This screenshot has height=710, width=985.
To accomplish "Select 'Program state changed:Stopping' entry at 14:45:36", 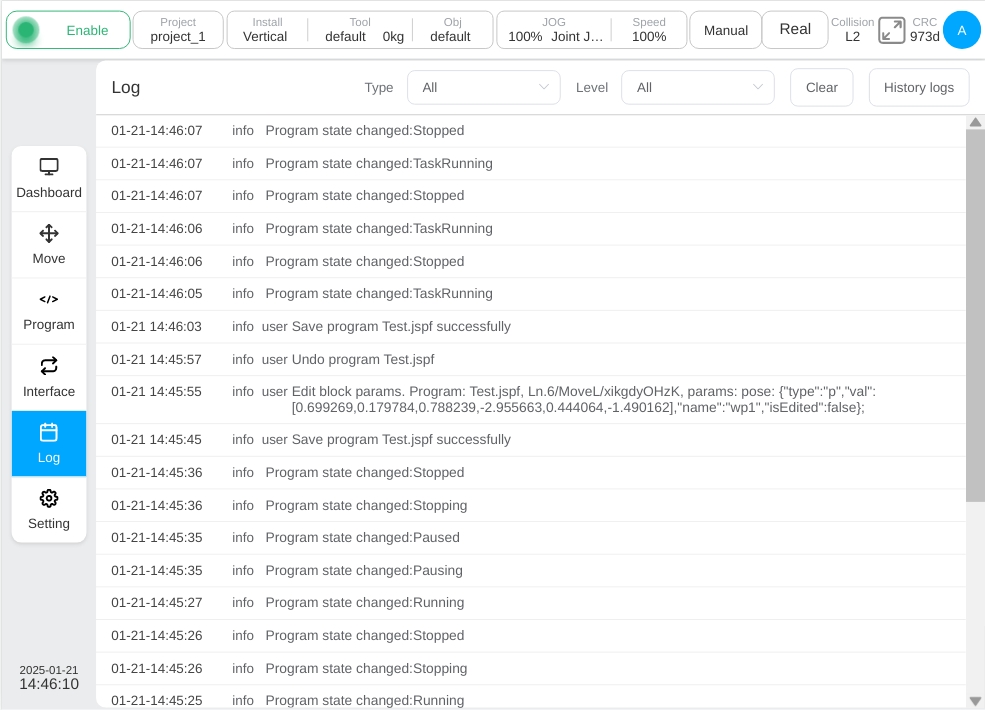I will [530, 505].
